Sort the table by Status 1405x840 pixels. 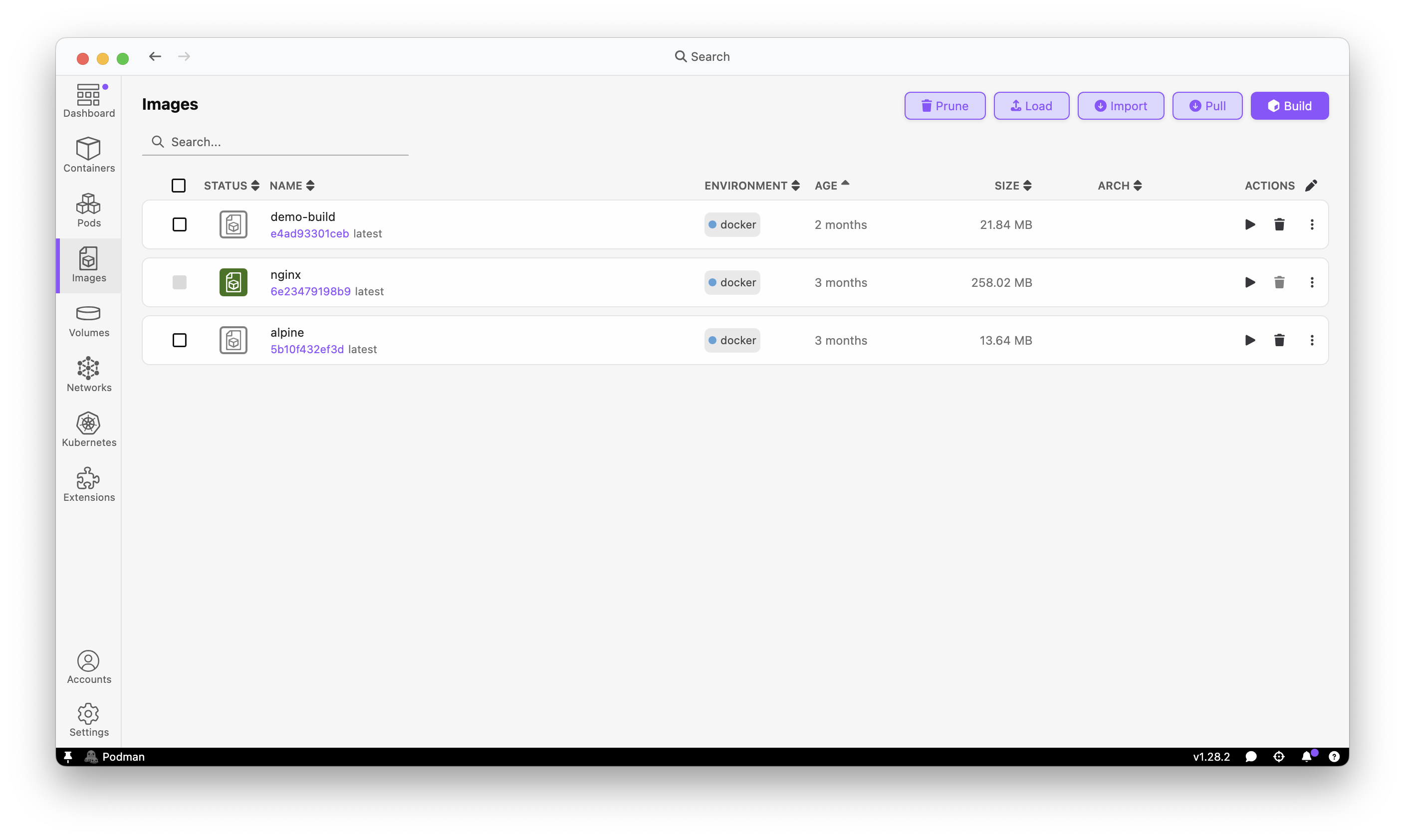[232, 186]
